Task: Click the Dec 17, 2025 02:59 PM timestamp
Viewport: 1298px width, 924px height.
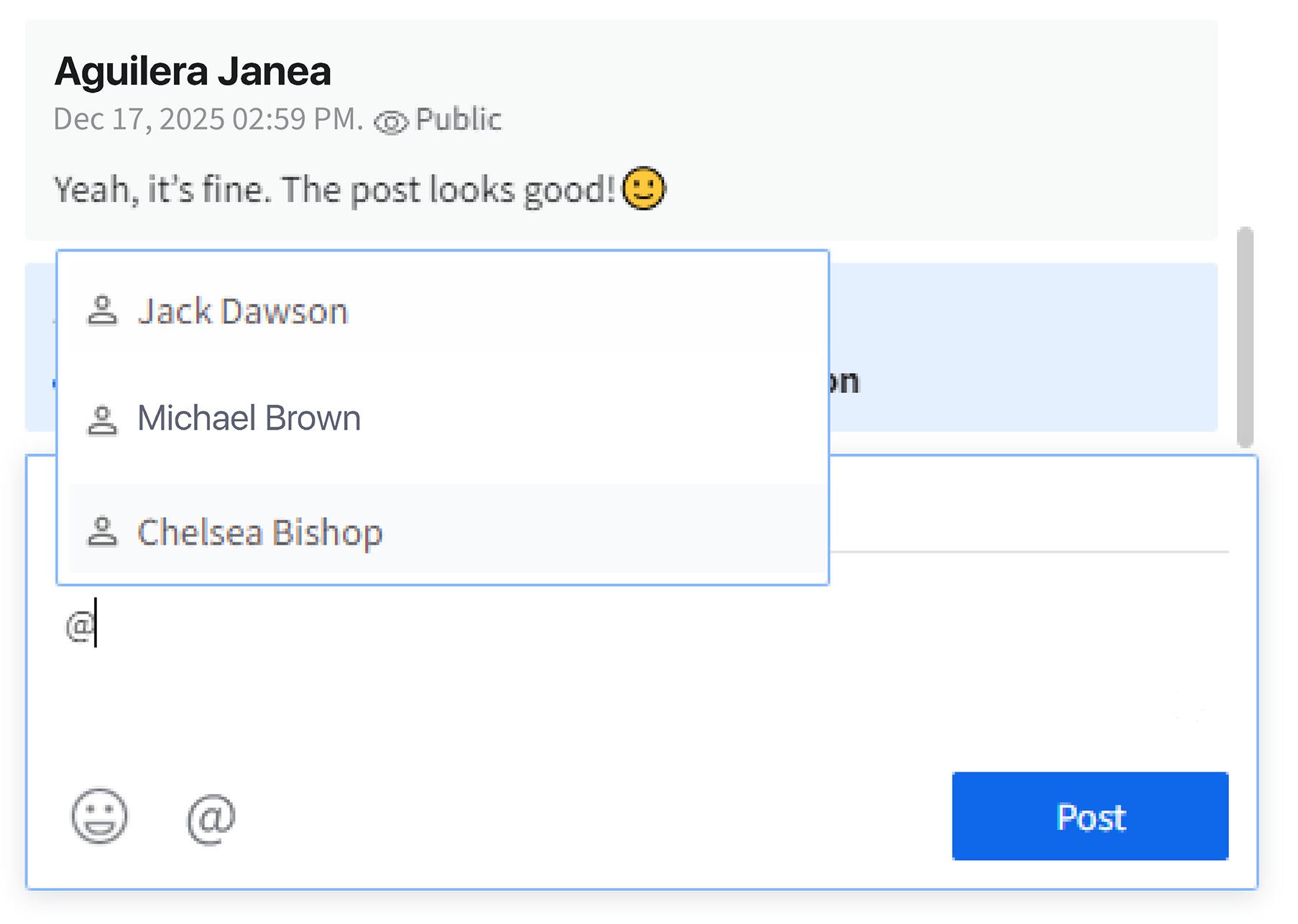Action: click(x=208, y=119)
